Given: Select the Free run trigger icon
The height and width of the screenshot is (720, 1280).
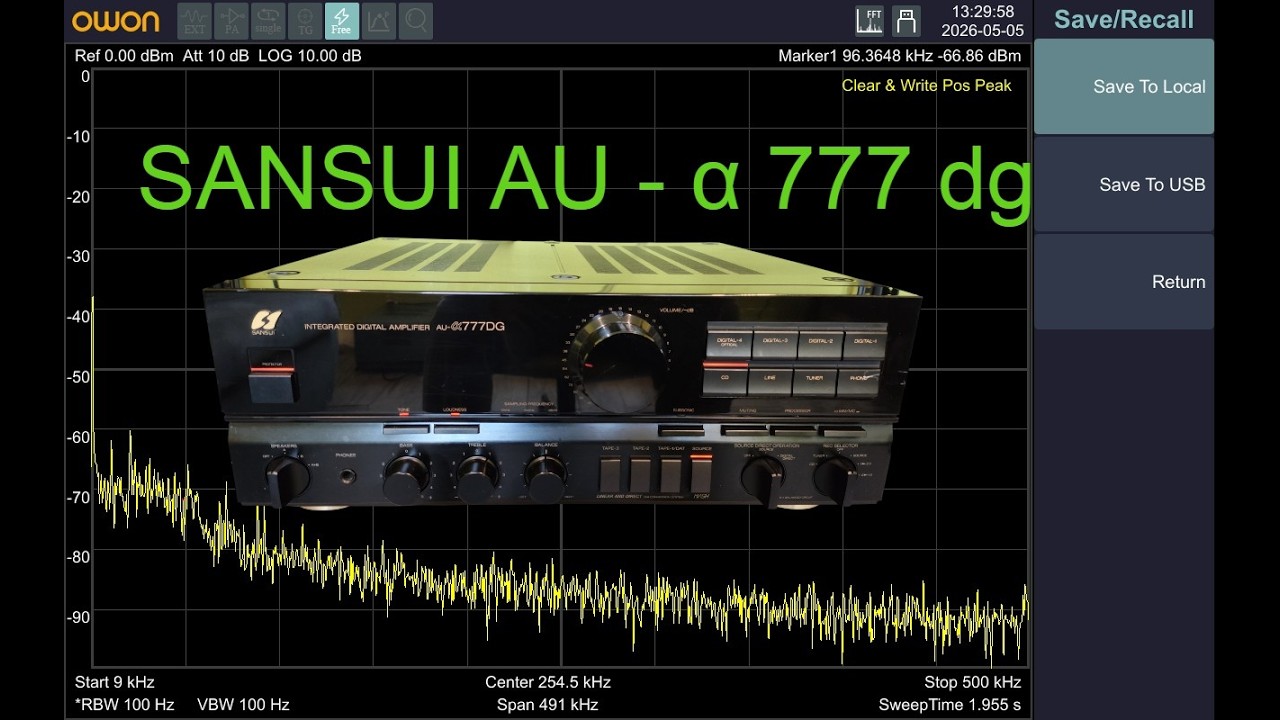Looking at the screenshot, I should [x=341, y=20].
